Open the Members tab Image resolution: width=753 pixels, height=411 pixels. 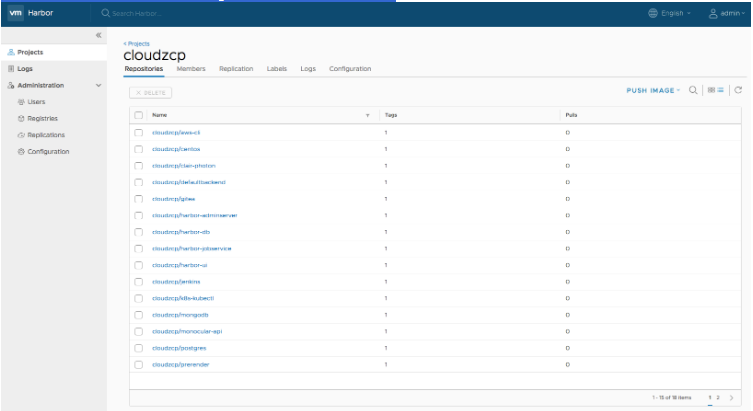point(191,69)
